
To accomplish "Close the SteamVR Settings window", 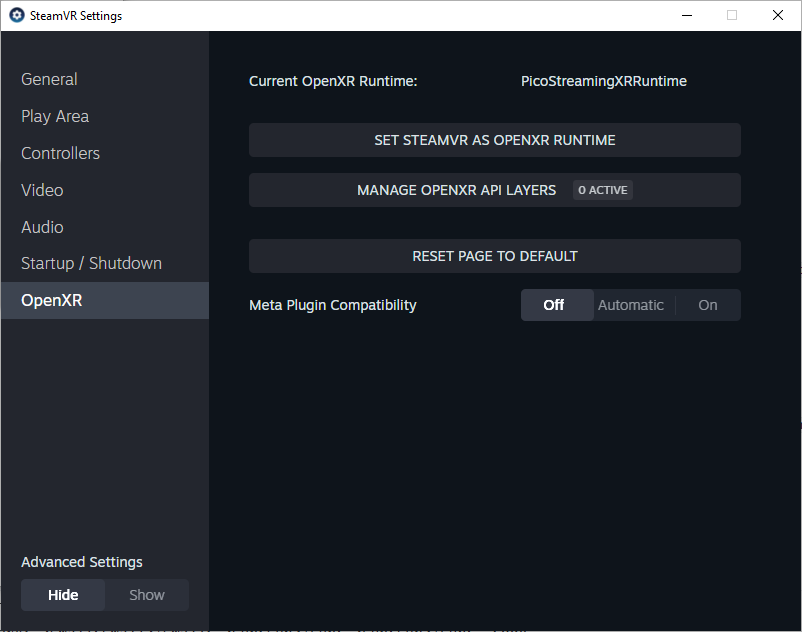I will (x=778, y=15).
